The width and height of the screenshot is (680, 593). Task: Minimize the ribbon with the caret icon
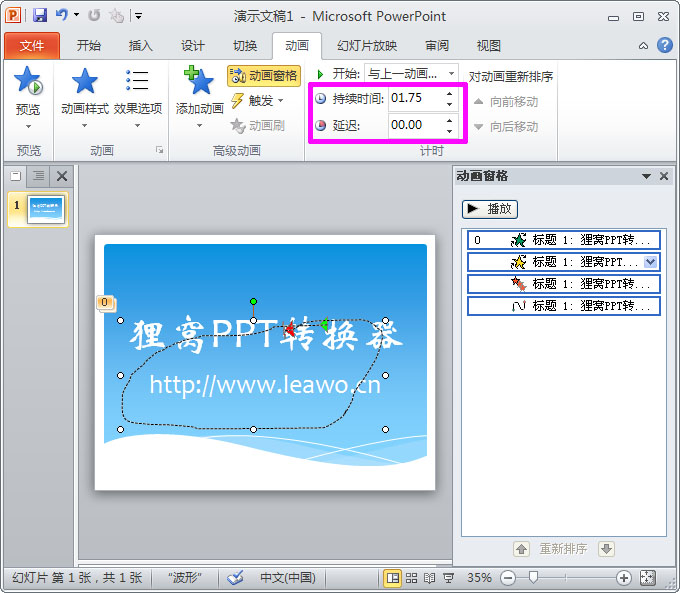[x=644, y=46]
